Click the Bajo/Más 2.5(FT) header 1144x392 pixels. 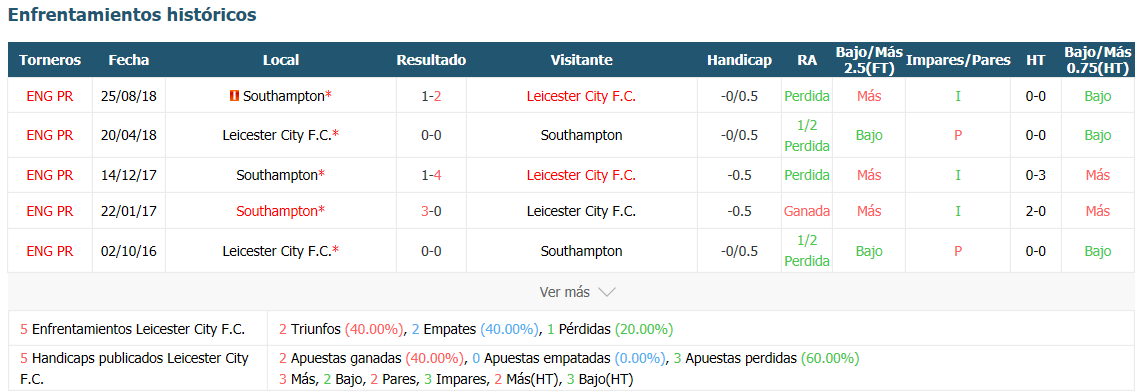point(869,60)
